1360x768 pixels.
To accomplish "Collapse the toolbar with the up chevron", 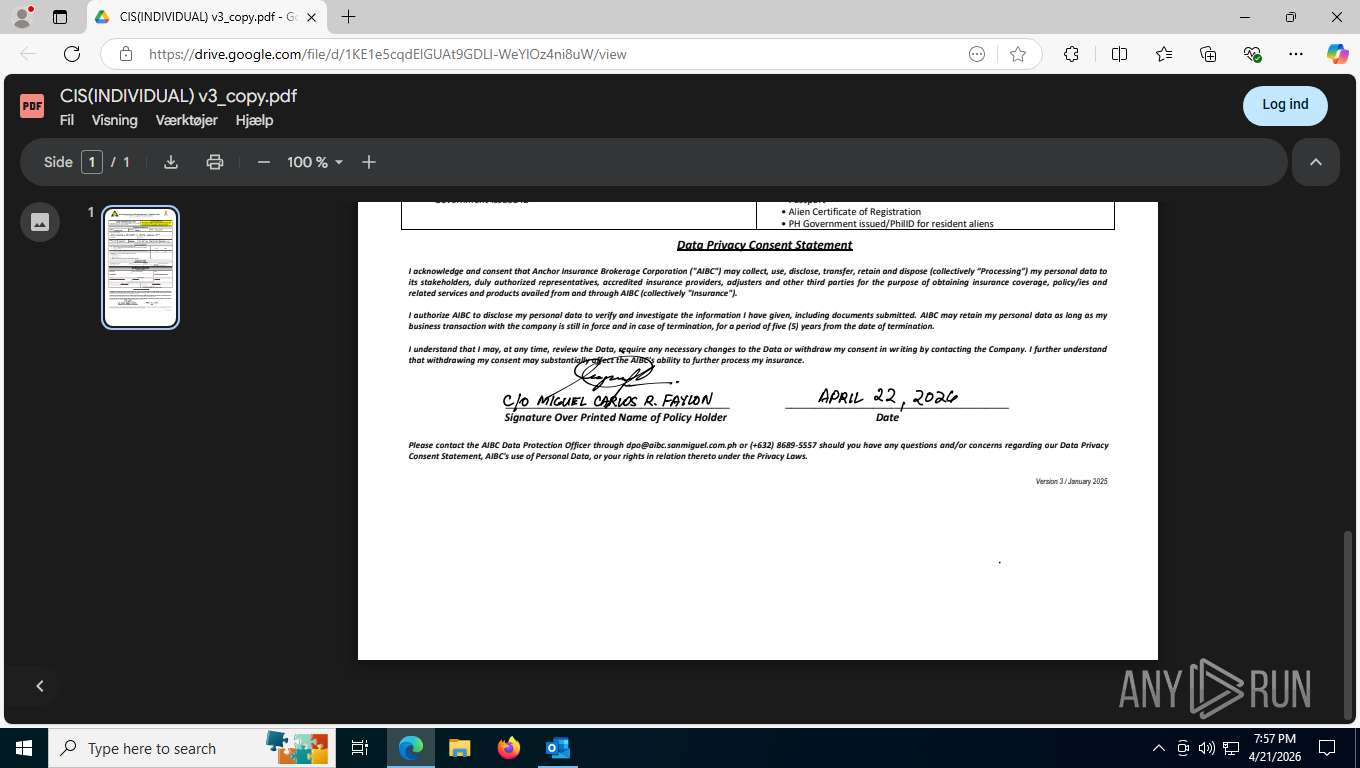I will click(1316, 162).
